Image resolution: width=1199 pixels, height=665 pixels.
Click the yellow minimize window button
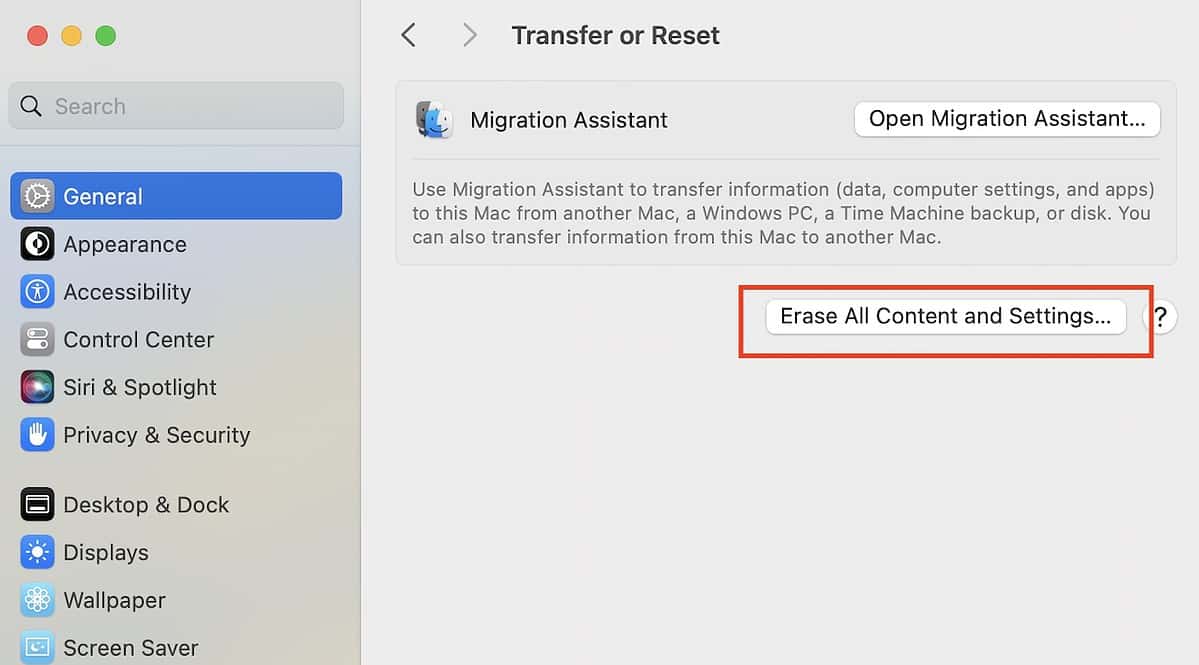pos(71,36)
